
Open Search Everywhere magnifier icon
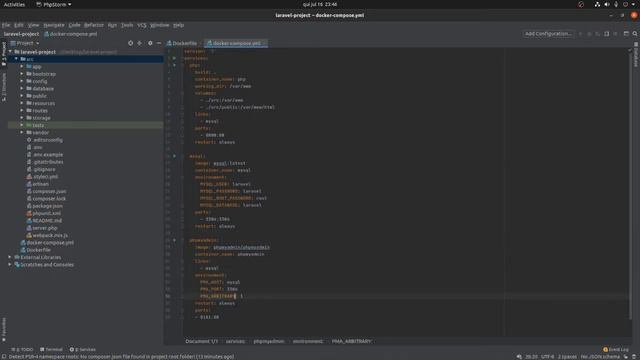(635, 34)
